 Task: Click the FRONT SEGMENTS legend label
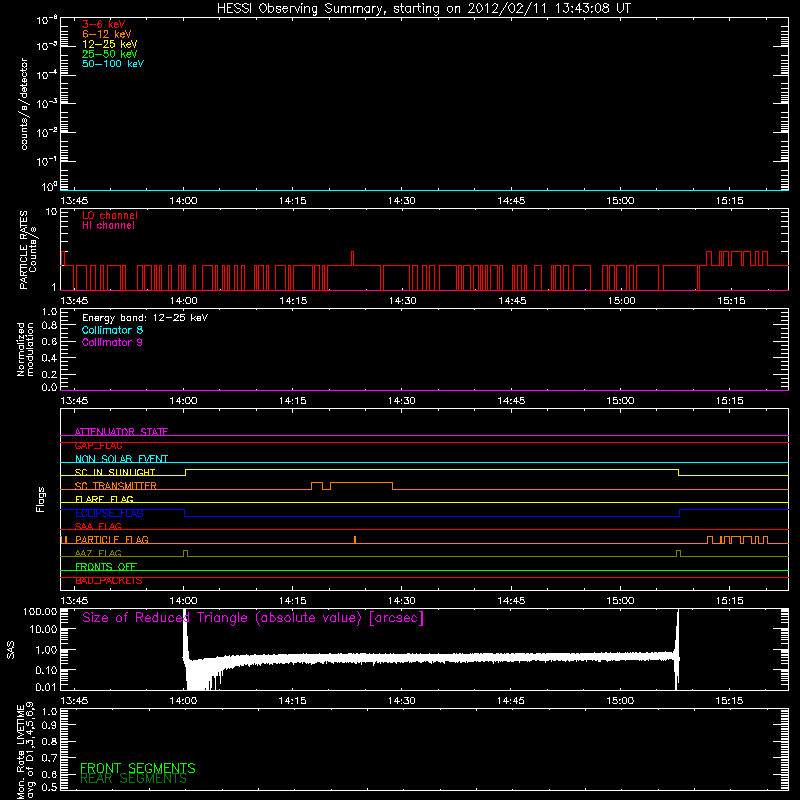tap(138, 768)
